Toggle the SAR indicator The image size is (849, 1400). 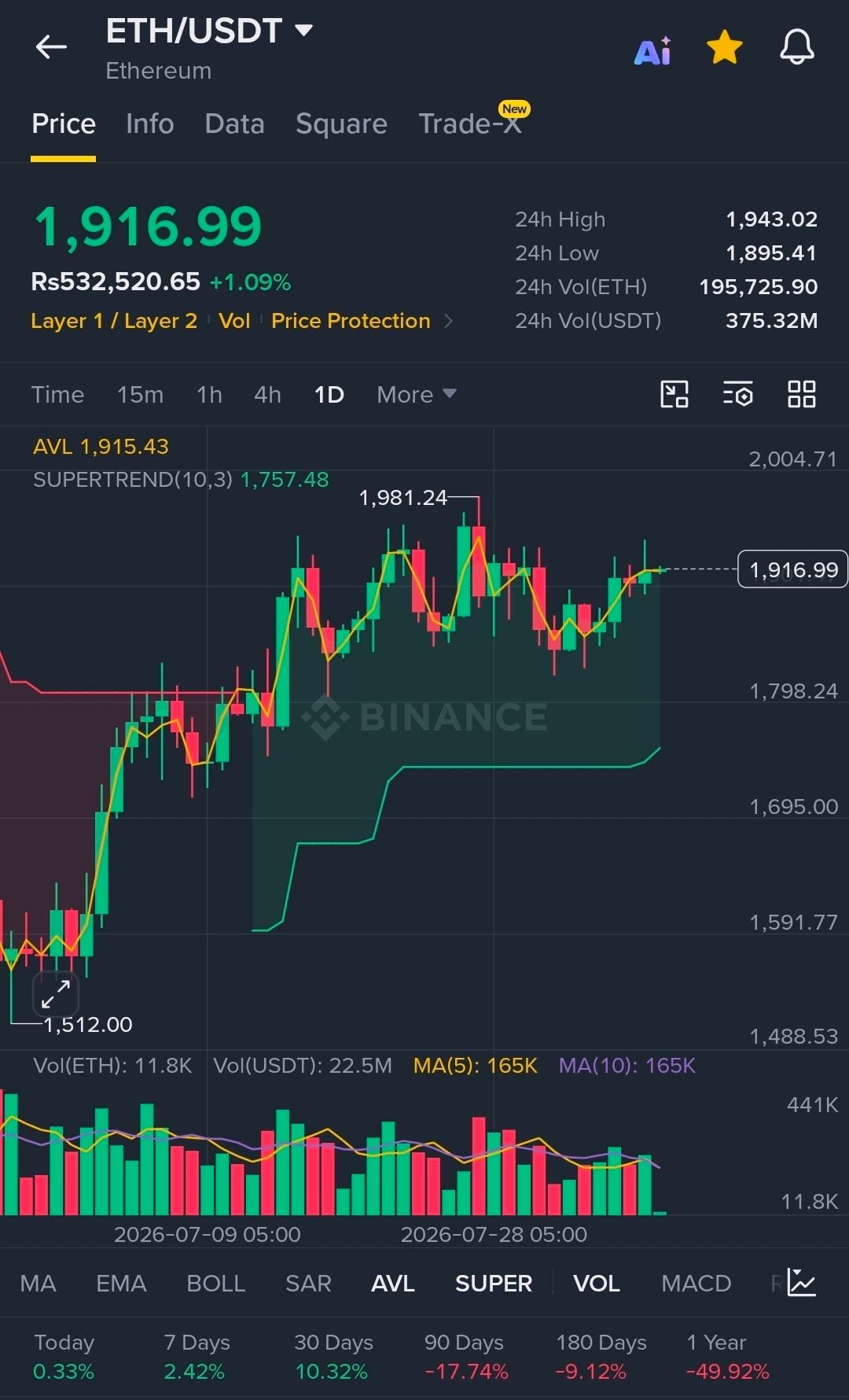pyautogui.click(x=308, y=1283)
